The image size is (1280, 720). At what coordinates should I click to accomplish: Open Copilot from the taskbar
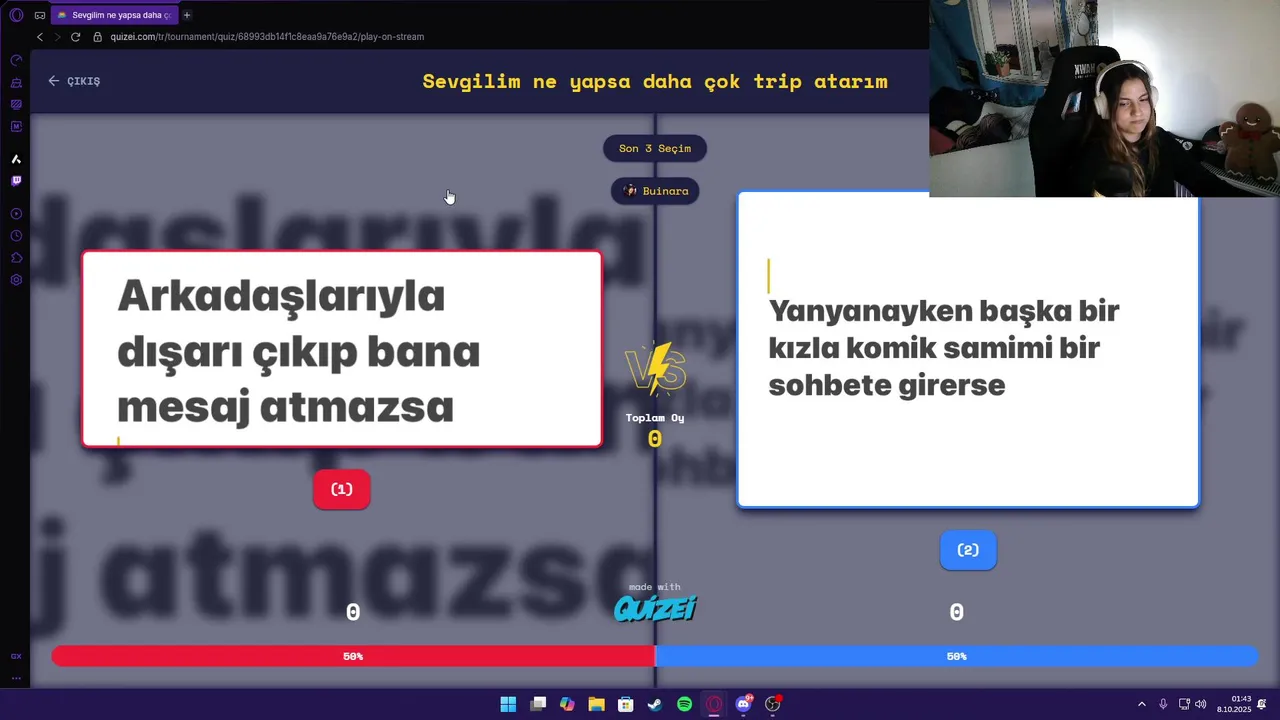pyautogui.click(x=567, y=704)
